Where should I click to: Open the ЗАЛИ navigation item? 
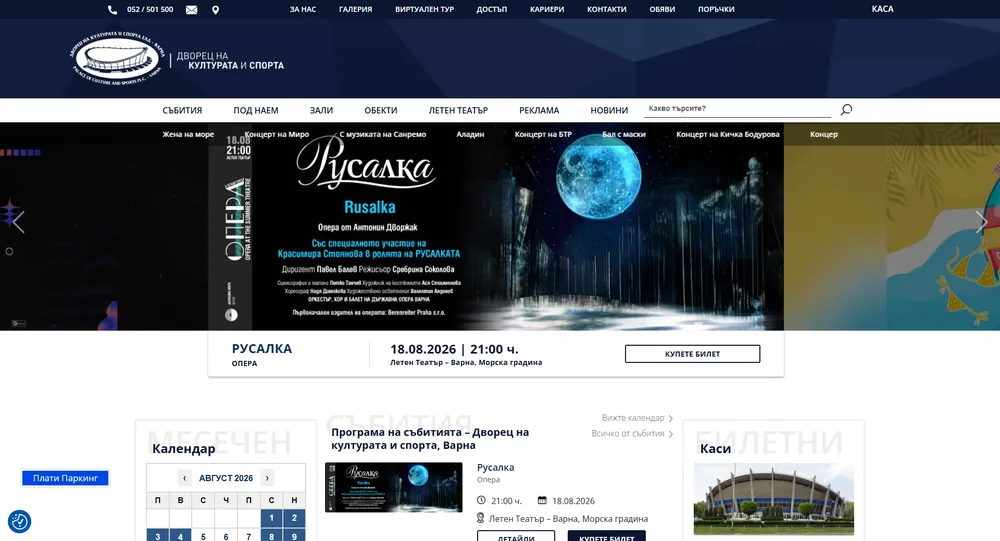(x=321, y=110)
